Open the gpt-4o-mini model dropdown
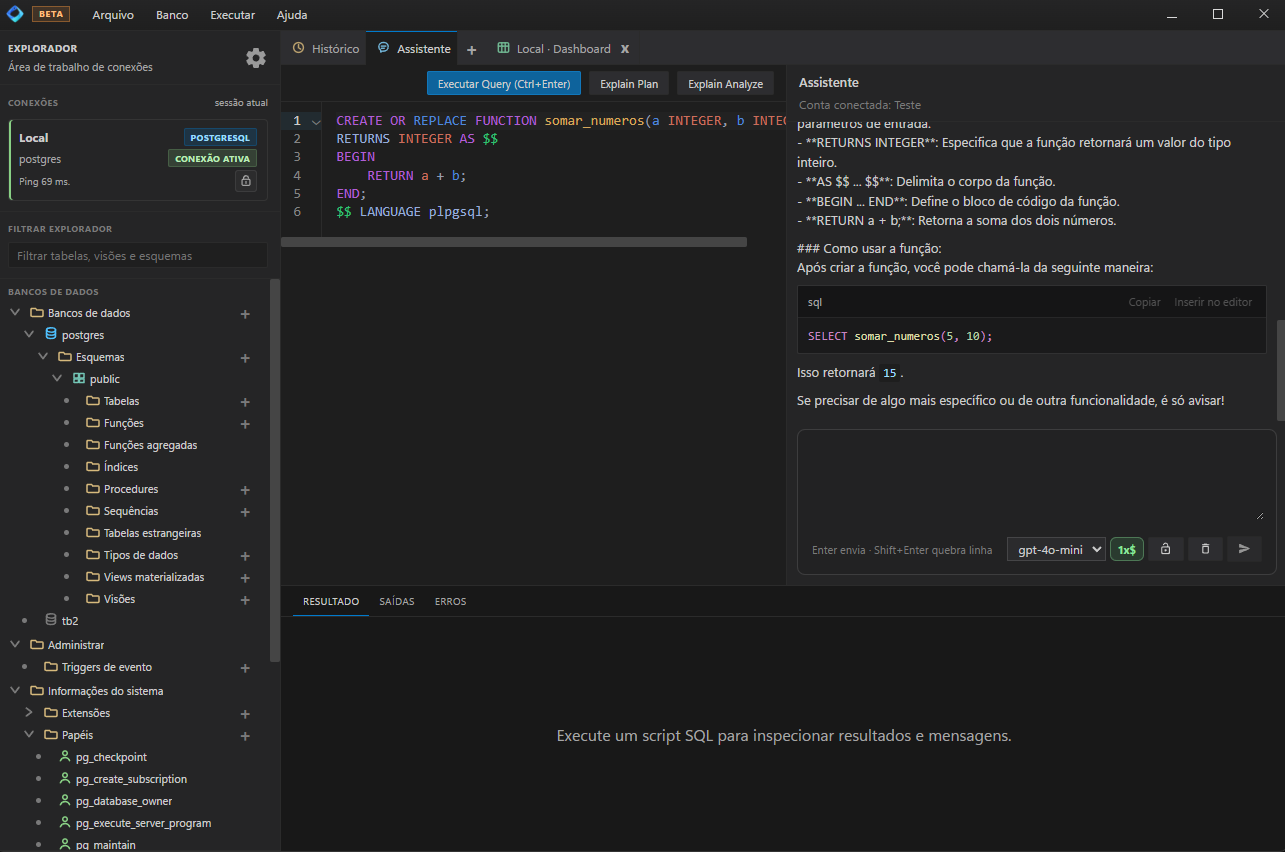Viewport: 1285px width, 852px height. click(1055, 548)
